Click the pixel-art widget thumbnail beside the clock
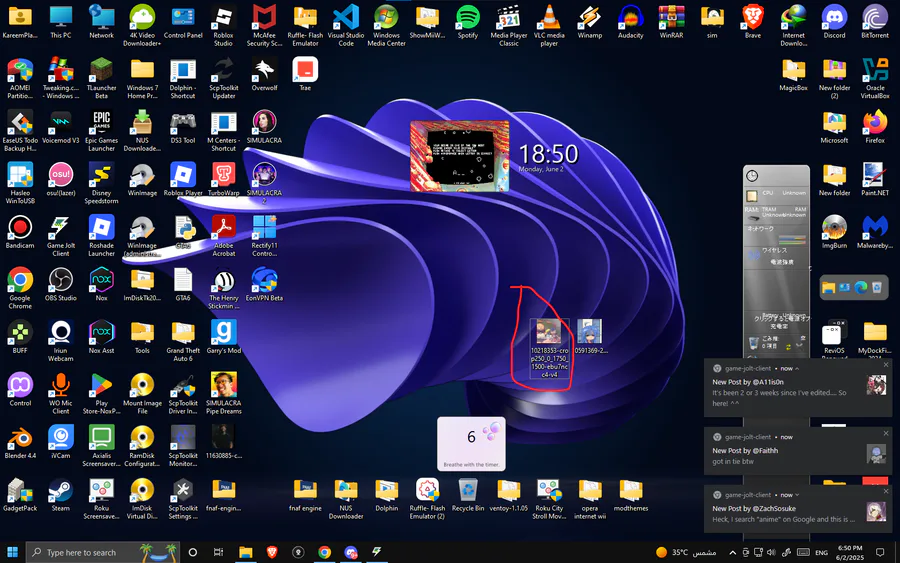 click(460, 156)
